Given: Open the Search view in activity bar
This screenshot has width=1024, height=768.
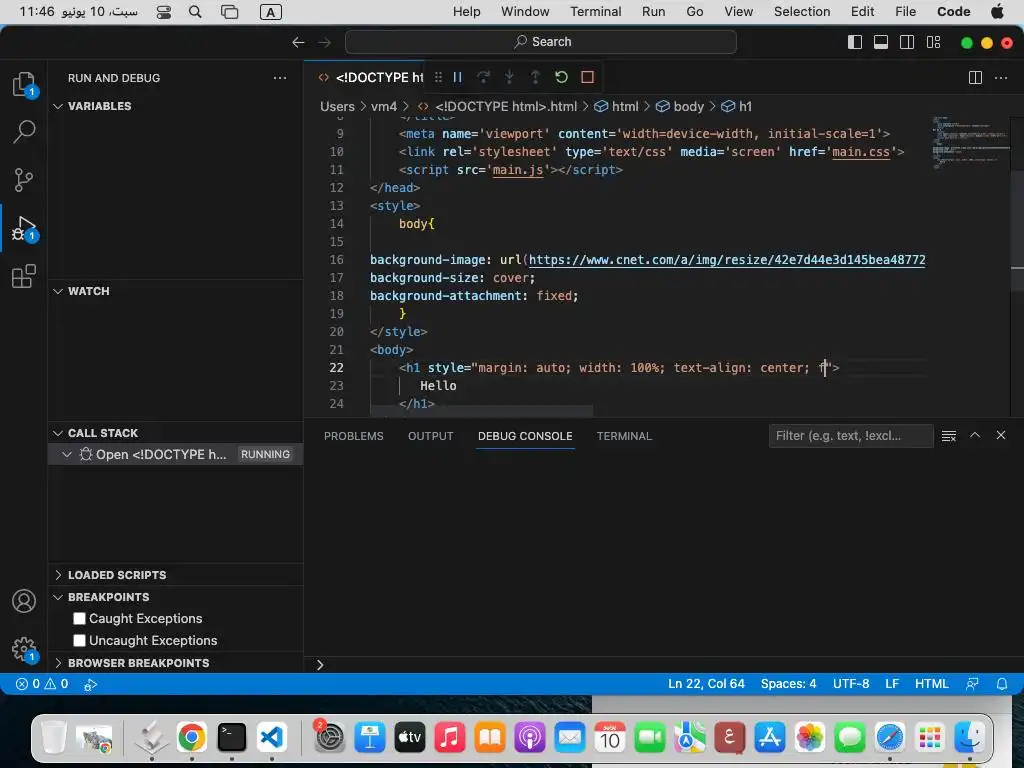Looking at the screenshot, I should click(24, 132).
